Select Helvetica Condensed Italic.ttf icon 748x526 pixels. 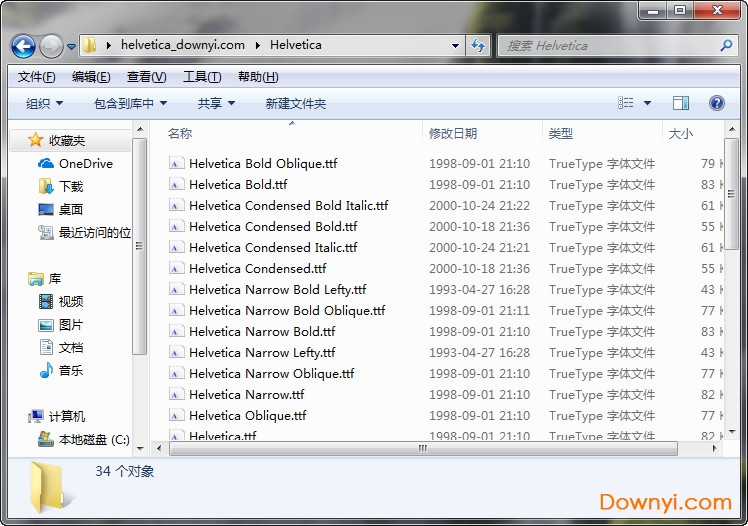tap(176, 247)
